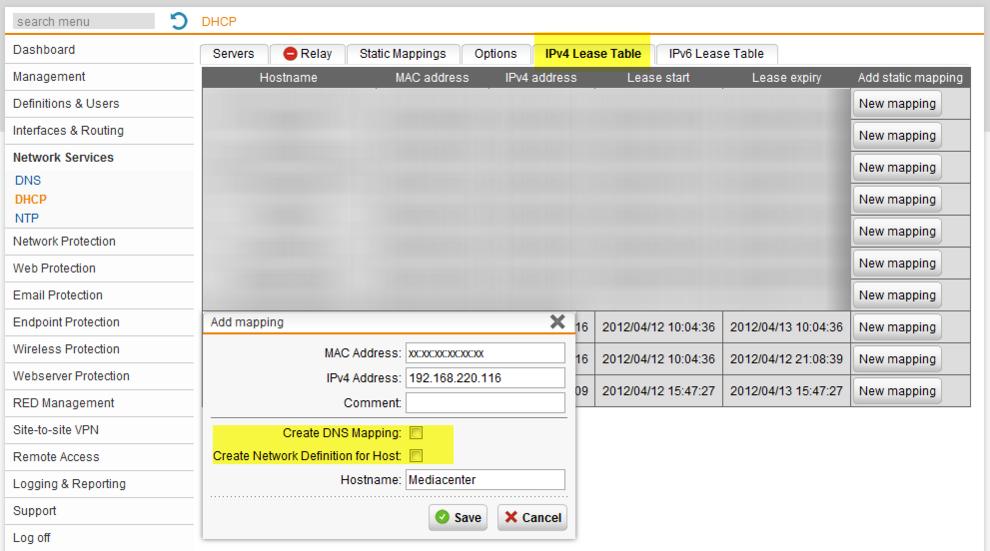
Task: Click the Hostname column header
Action: pyautogui.click(x=289, y=78)
